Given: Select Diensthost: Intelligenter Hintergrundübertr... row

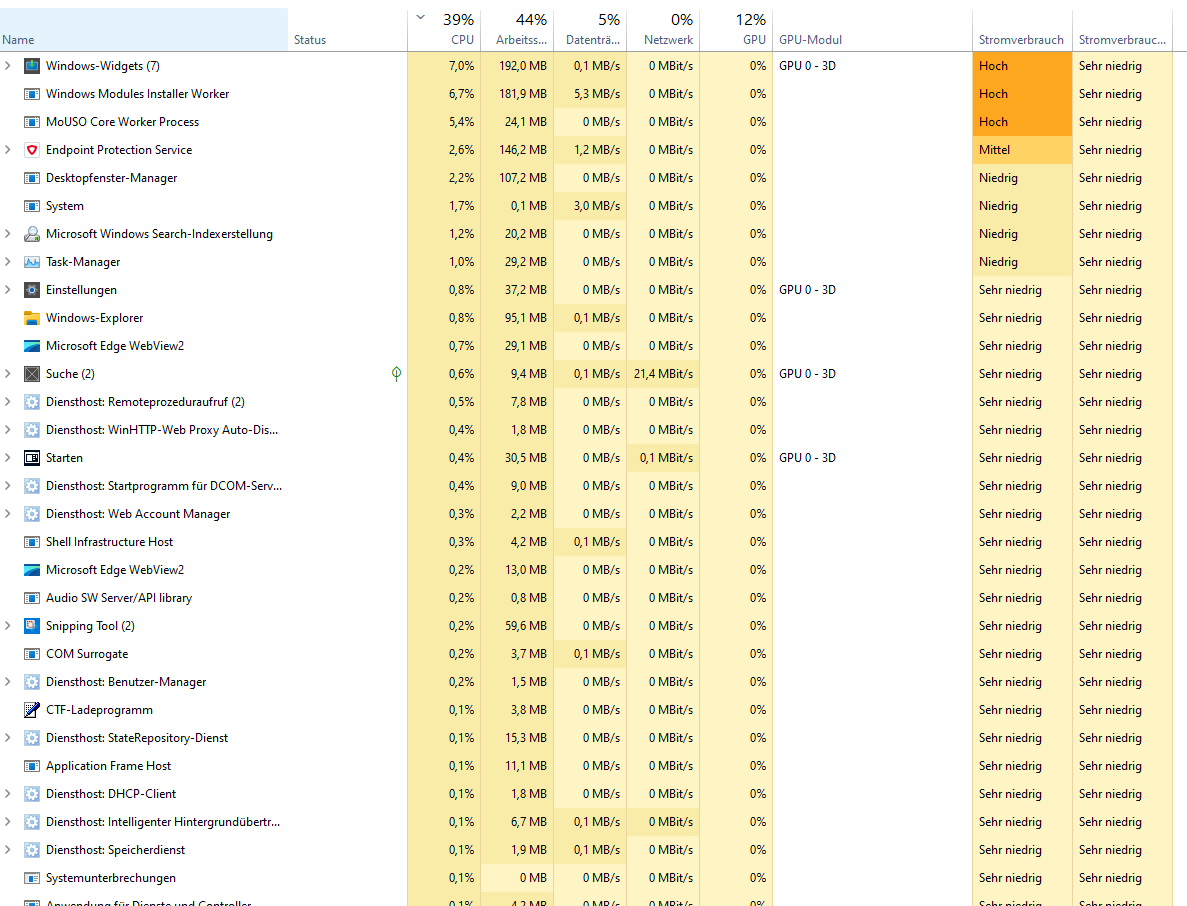Looking at the screenshot, I should [586, 822].
